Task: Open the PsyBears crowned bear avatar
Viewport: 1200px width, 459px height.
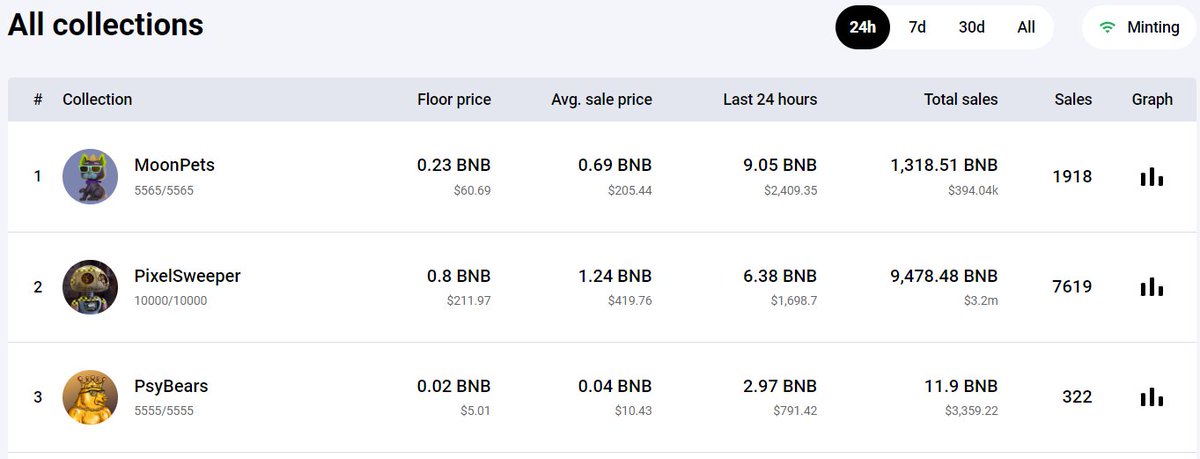Action: tap(90, 397)
